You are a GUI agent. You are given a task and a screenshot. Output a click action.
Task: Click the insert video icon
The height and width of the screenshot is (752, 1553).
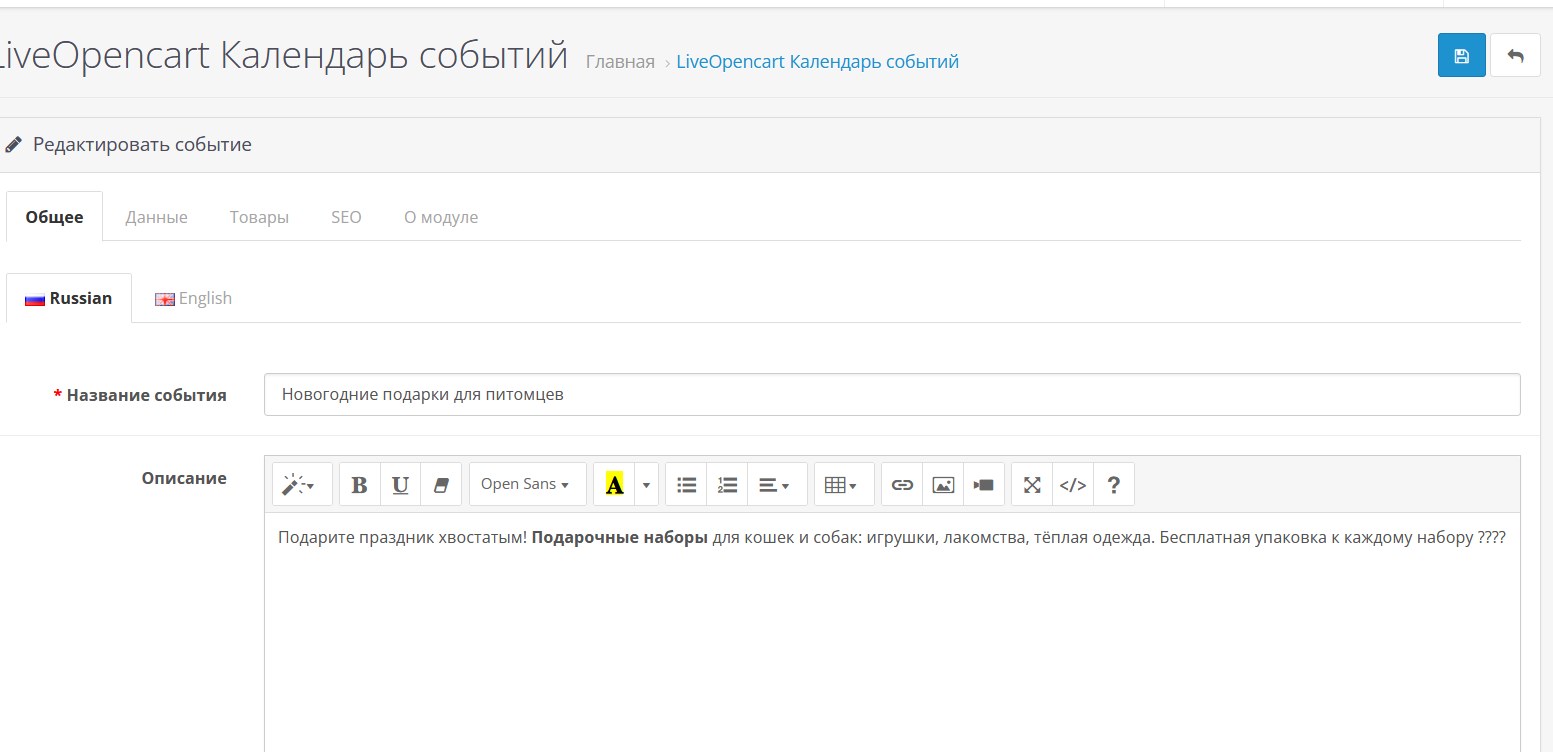pos(983,485)
